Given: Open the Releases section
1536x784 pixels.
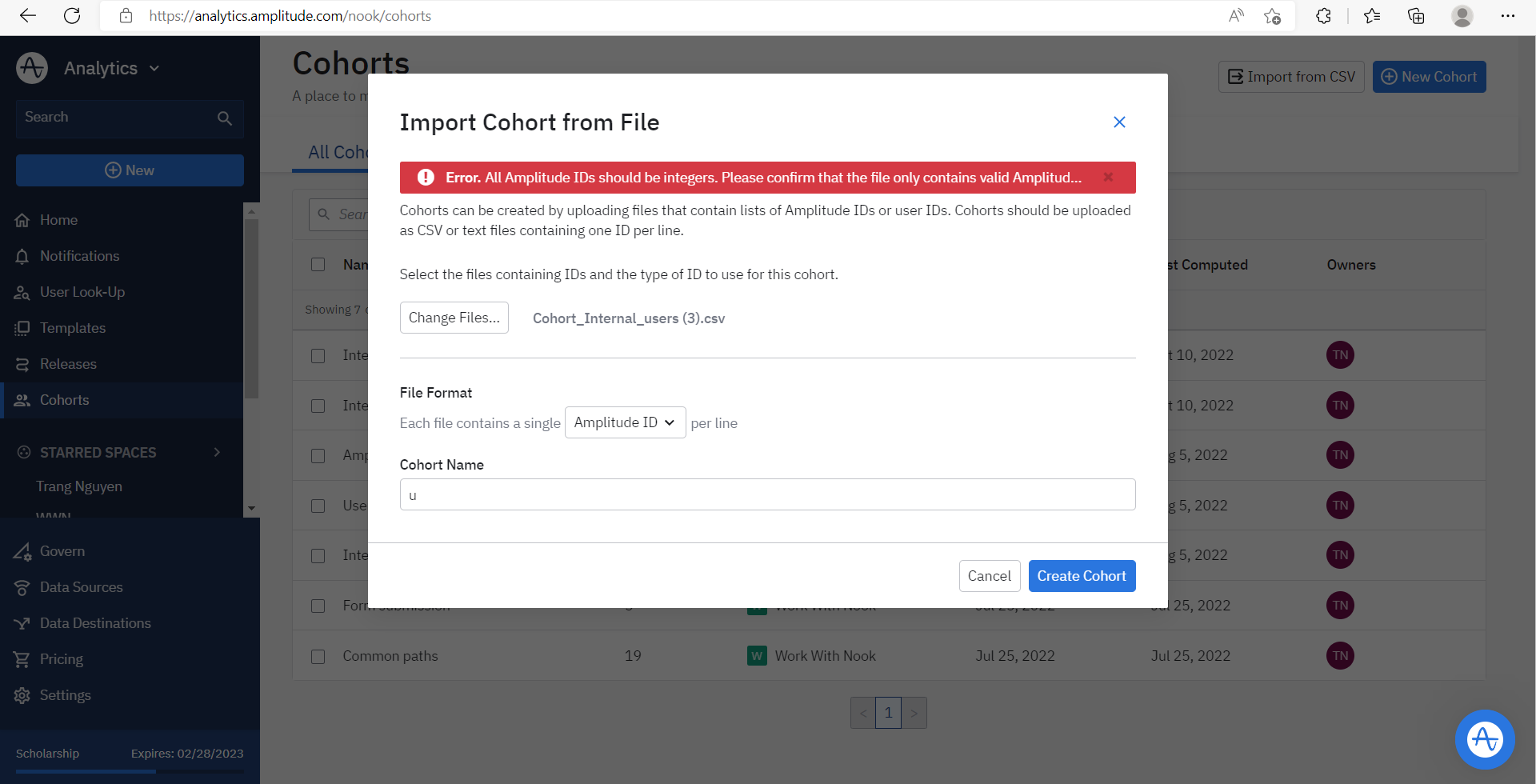Looking at the screenshot, I should click(68, 364).
